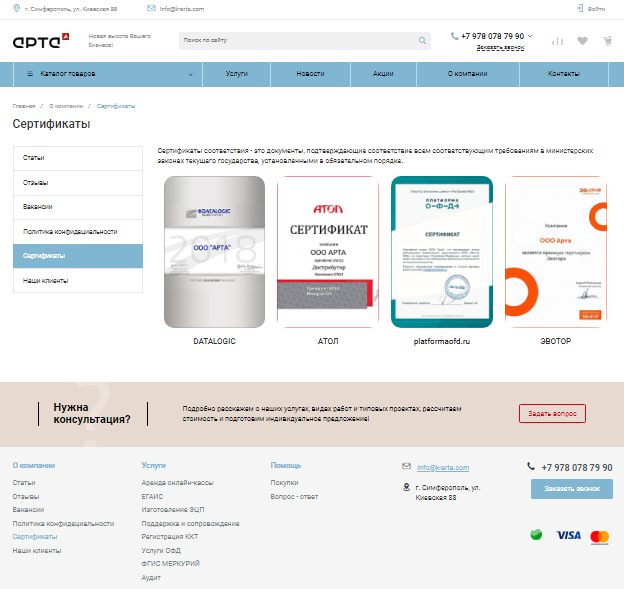The height and width of the screenshot is (589, 624).
Task: Click the search magnifier icon
Action: (422, 41)
